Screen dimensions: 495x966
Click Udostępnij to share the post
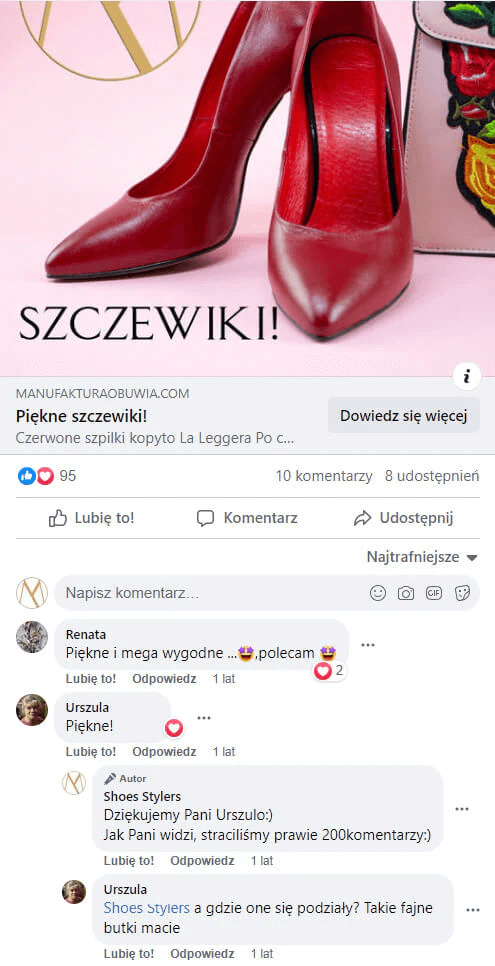(404, 518)
